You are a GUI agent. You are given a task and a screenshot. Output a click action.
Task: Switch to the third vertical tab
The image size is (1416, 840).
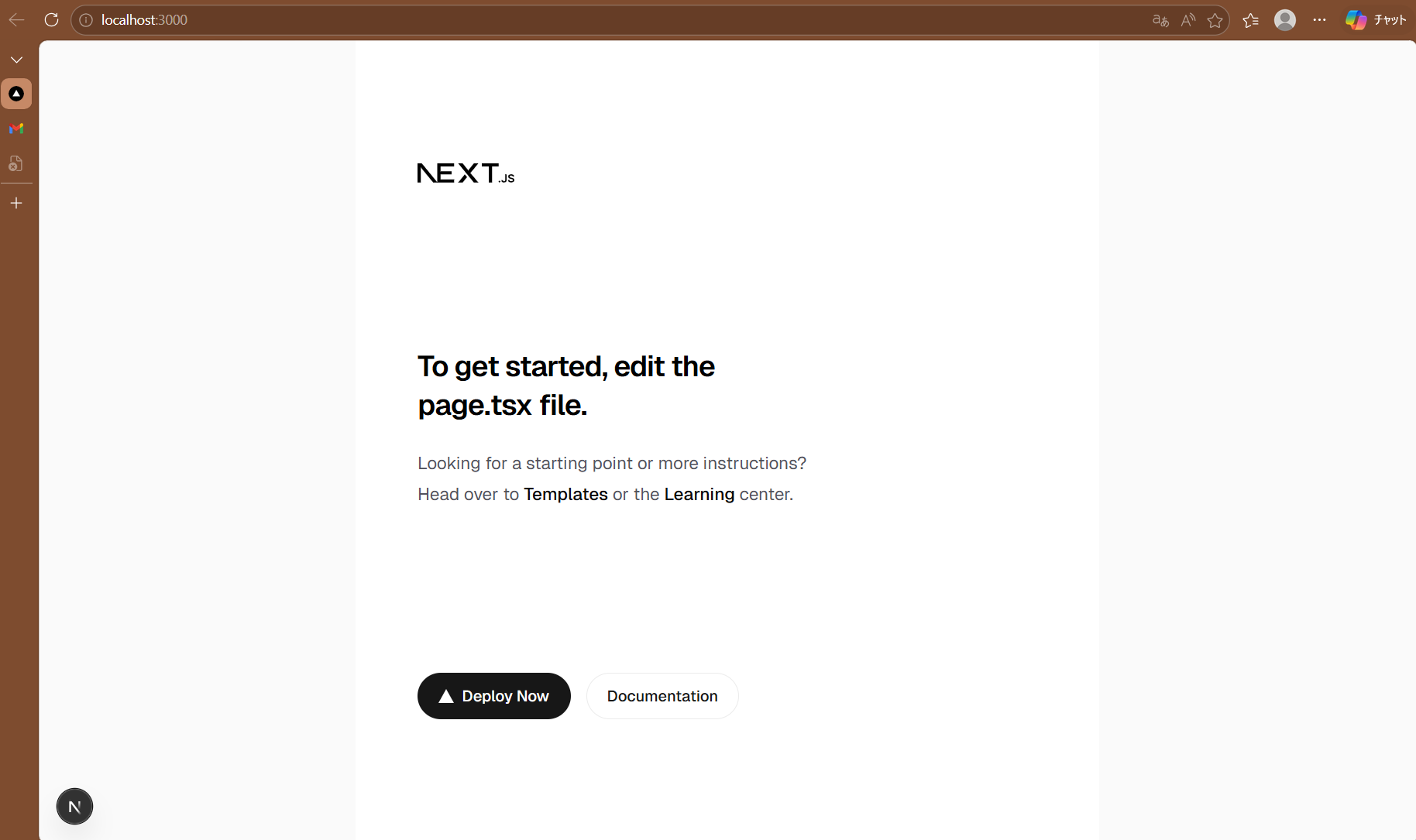(x=16, y=163)
